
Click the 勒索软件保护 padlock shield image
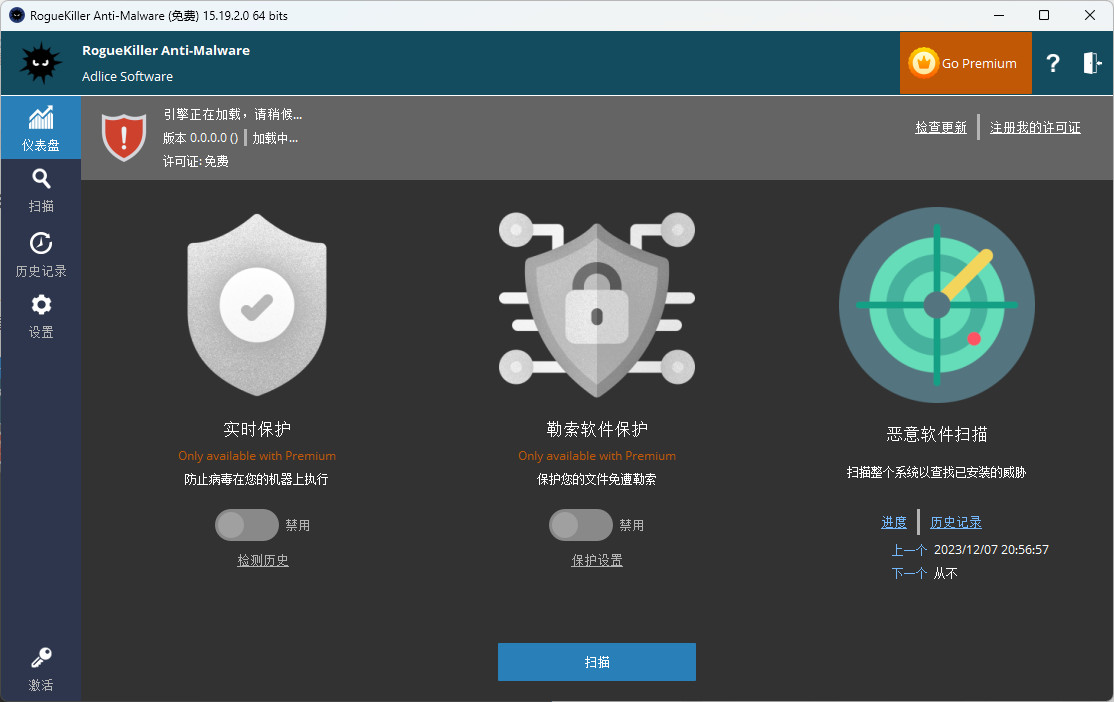597,305
